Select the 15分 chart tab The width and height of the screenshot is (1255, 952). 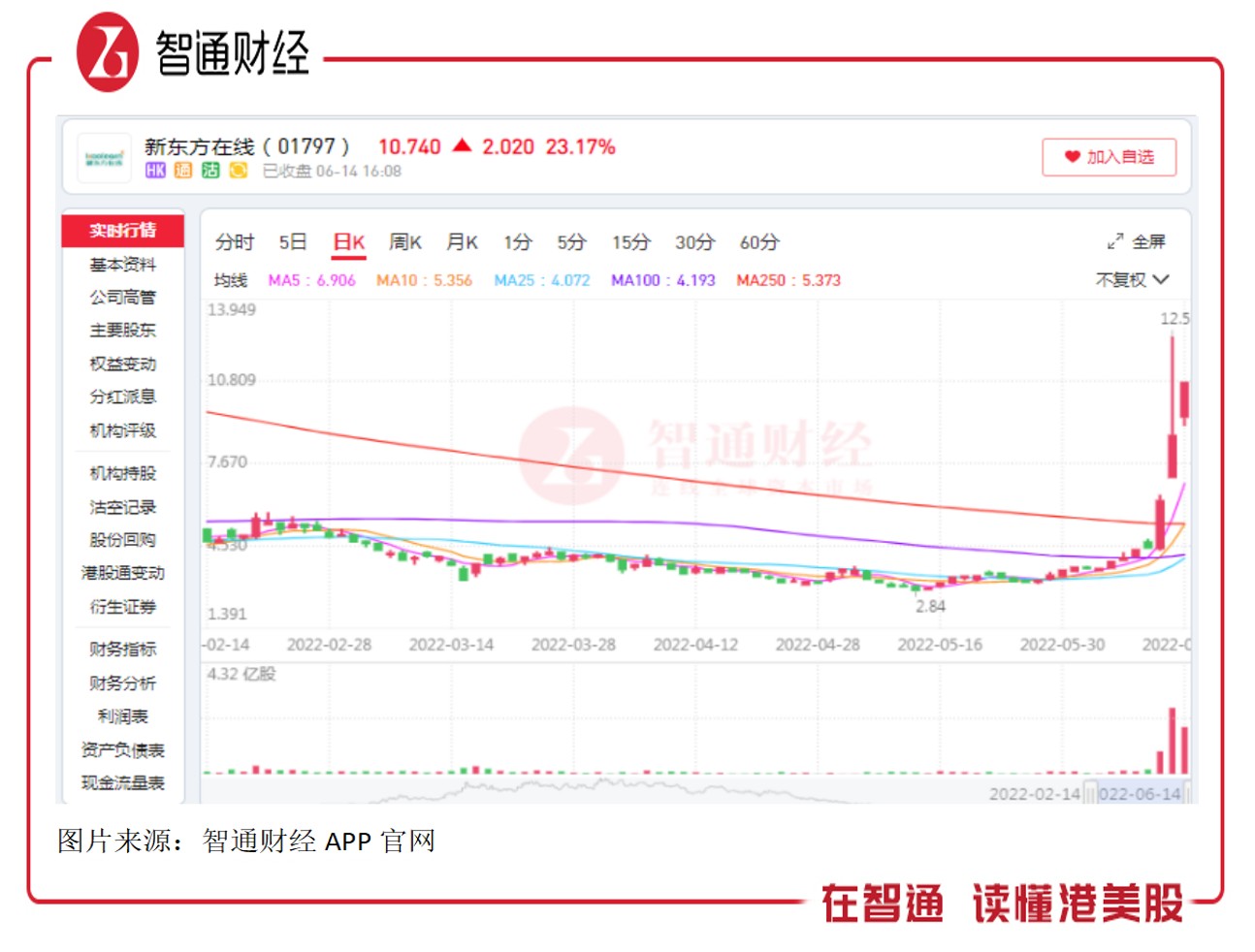point(630,242)
